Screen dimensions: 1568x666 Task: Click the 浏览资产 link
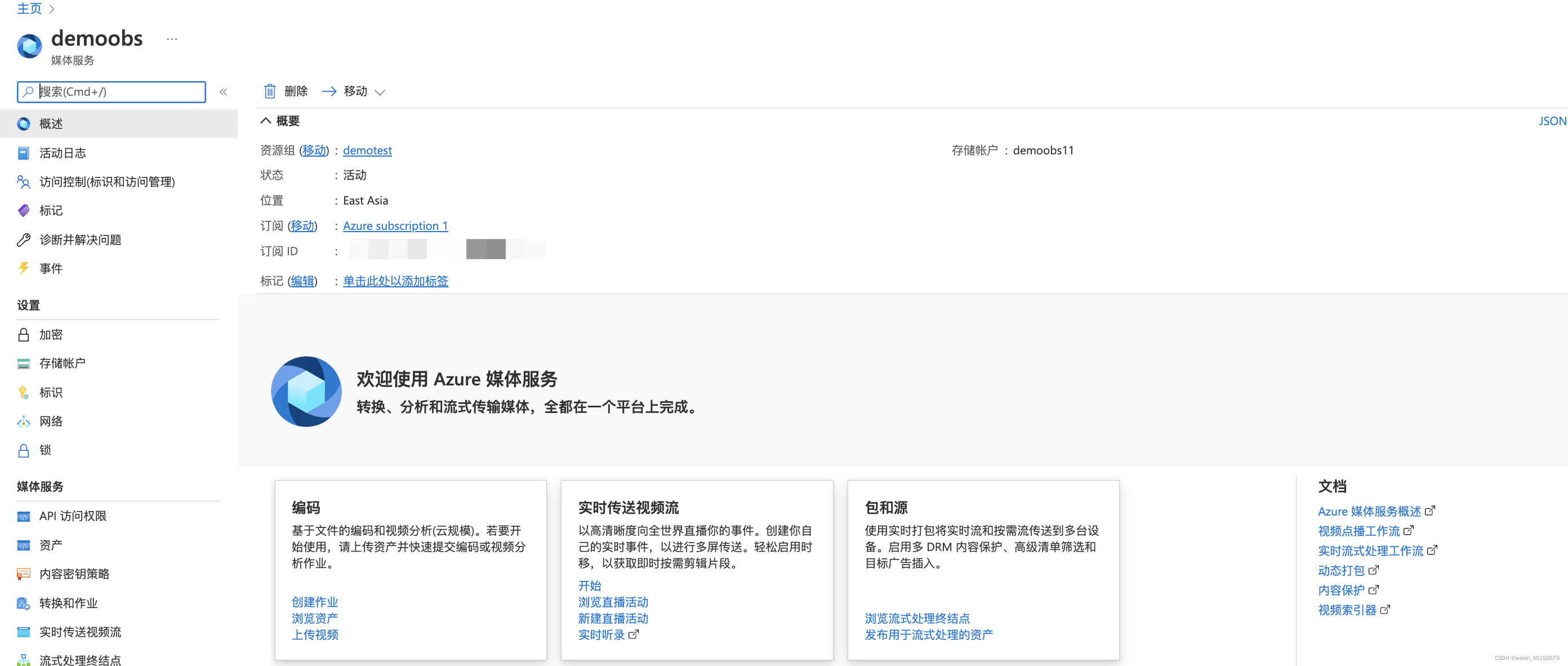pyautogui.click(x=314, y=619)
